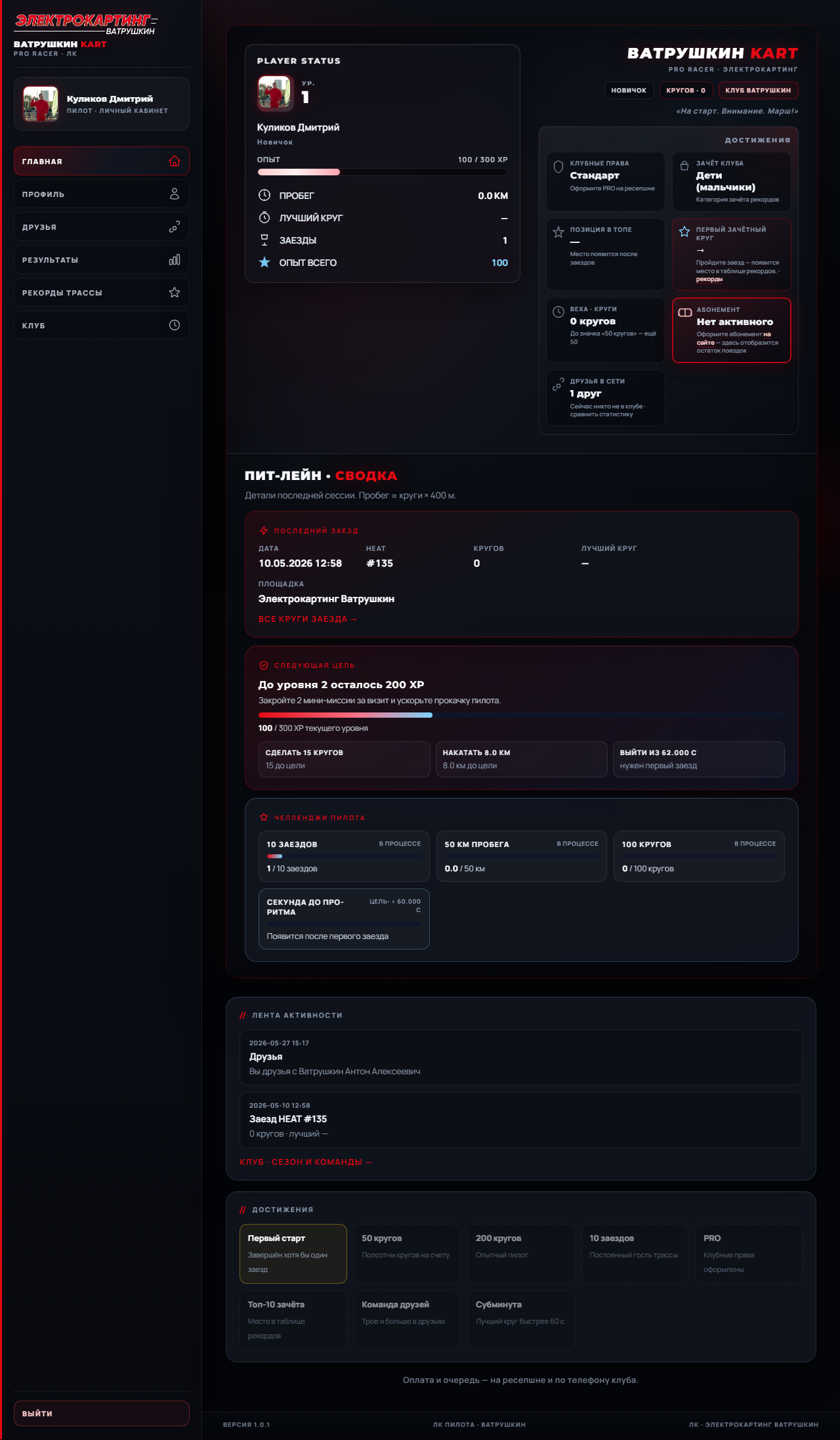Viewport: 840px width, 1440px height.
Task: Select the Первый старт achievement card
Action: click(x=293, y=1254)
